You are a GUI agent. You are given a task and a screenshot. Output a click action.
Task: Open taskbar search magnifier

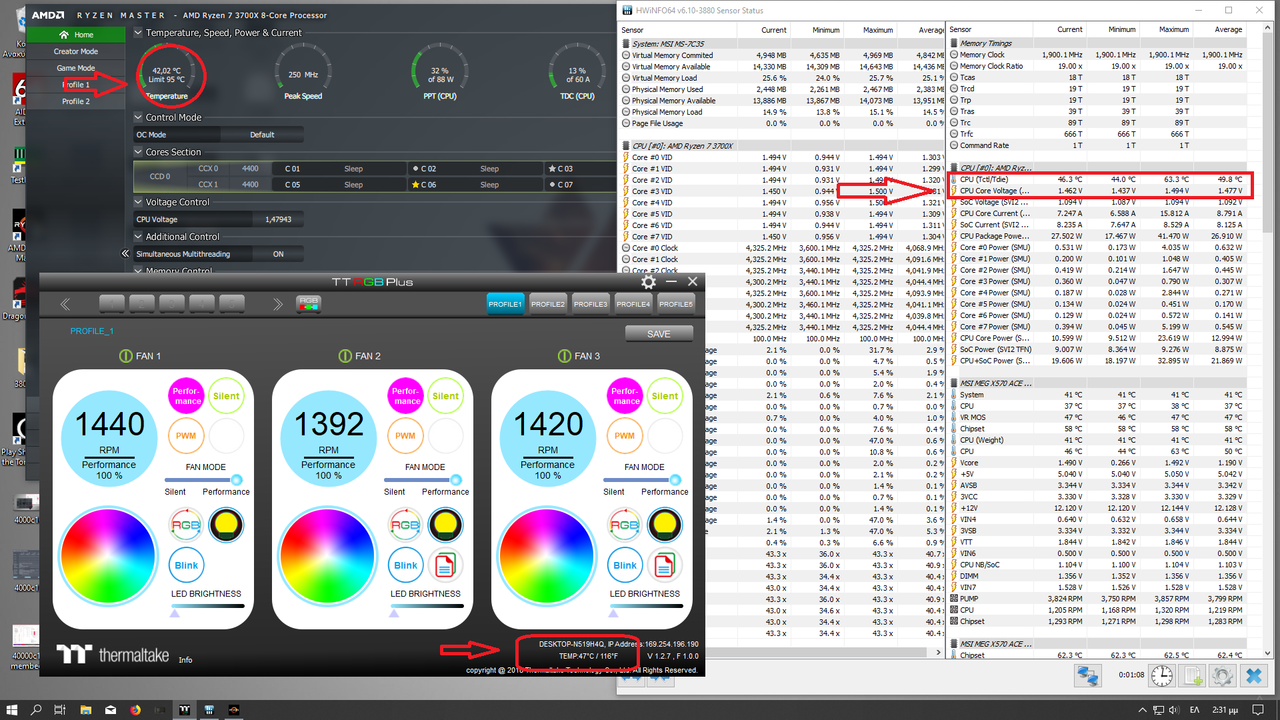36,710
